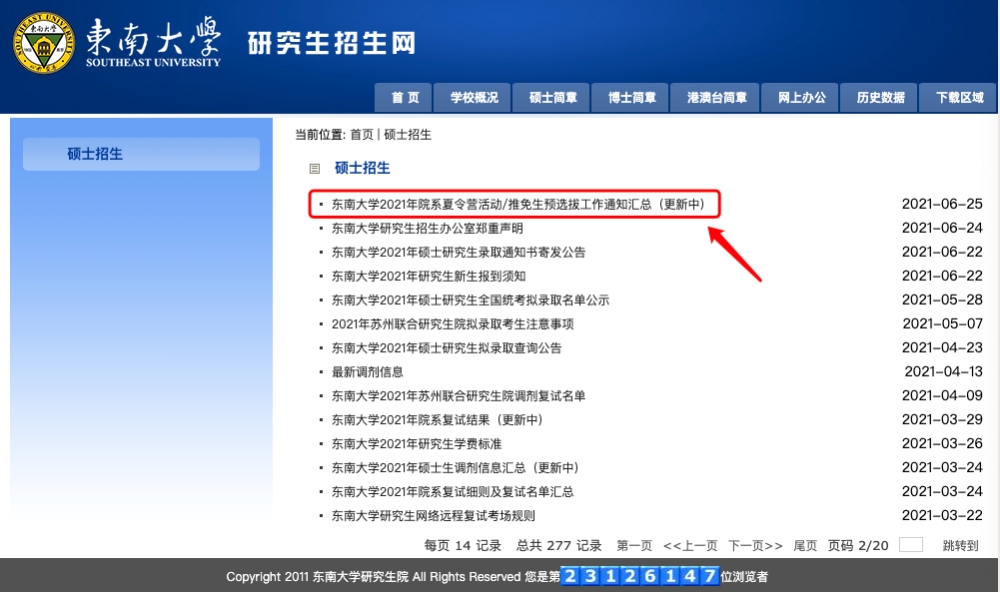This screenshot has width=1000, height=592.
Task: Open 东南大学2021年硕士研究生拟录取查询公告
Action: tap(446, 348)
